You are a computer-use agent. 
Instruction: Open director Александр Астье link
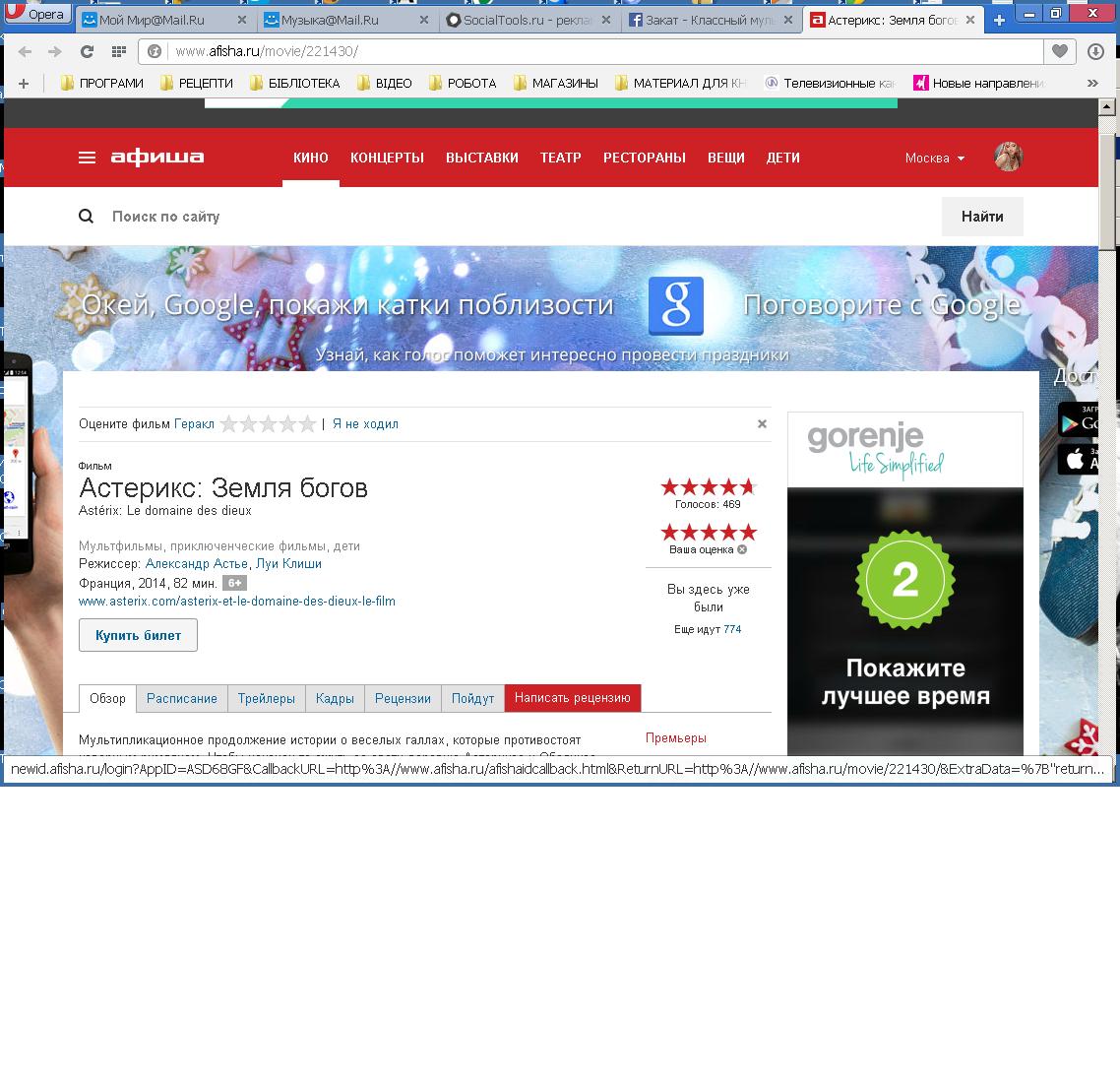pyautogui.click(x=197, y=563)
